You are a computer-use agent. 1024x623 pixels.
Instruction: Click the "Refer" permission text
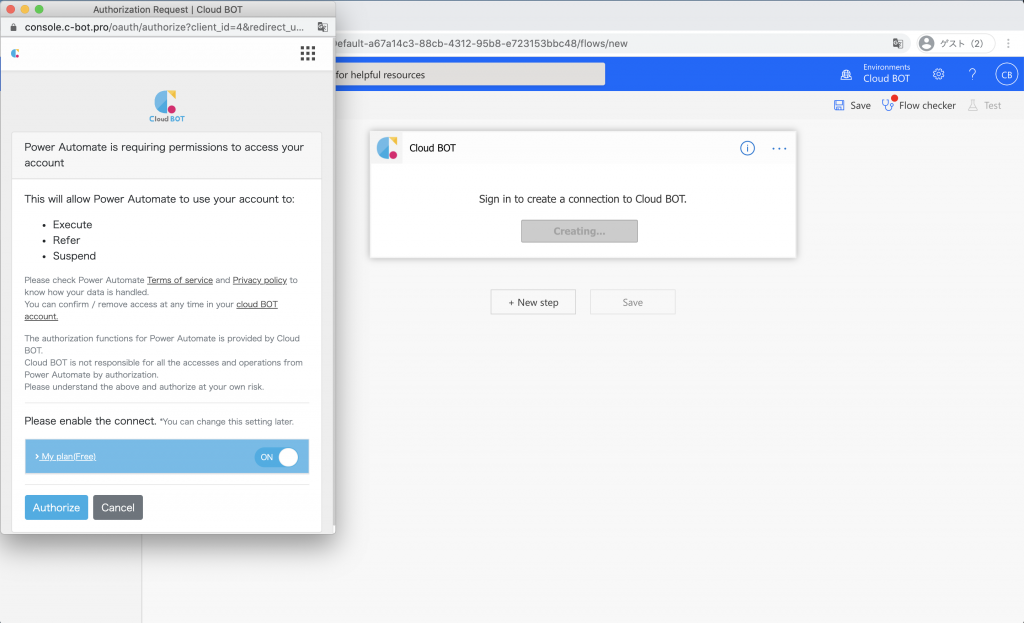click(67, 240)
